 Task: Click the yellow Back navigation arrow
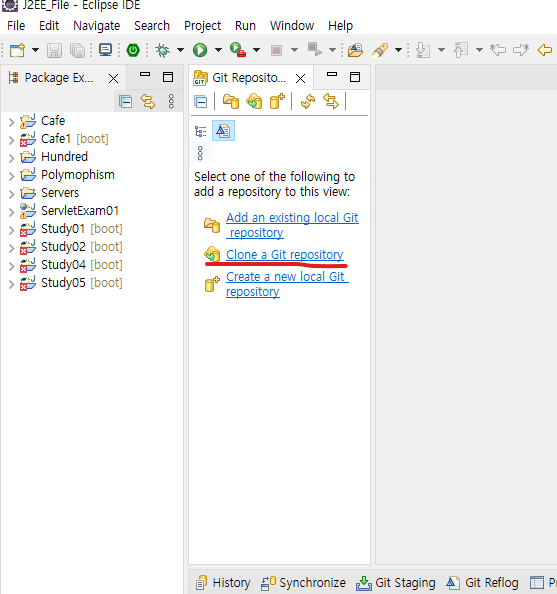[545, 50]
